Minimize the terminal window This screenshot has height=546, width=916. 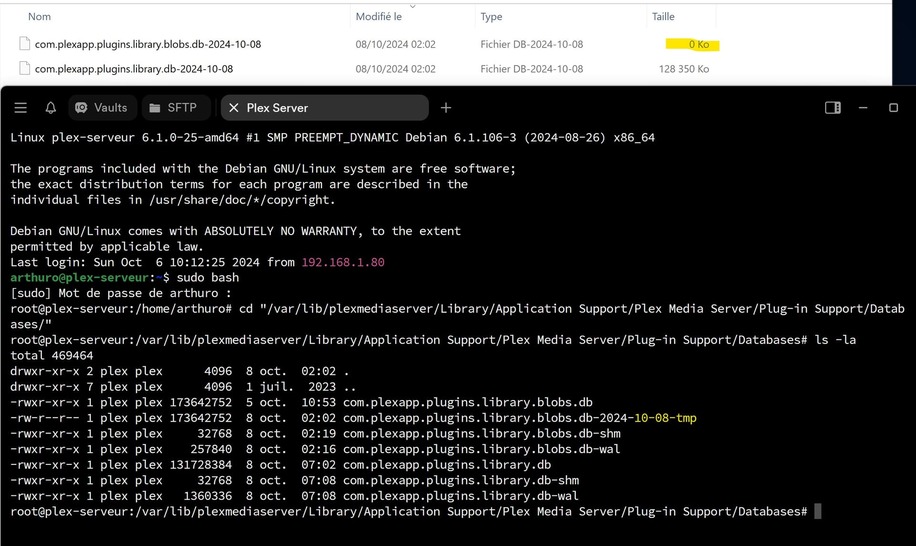pyautogui.click(x=863, y=108)
